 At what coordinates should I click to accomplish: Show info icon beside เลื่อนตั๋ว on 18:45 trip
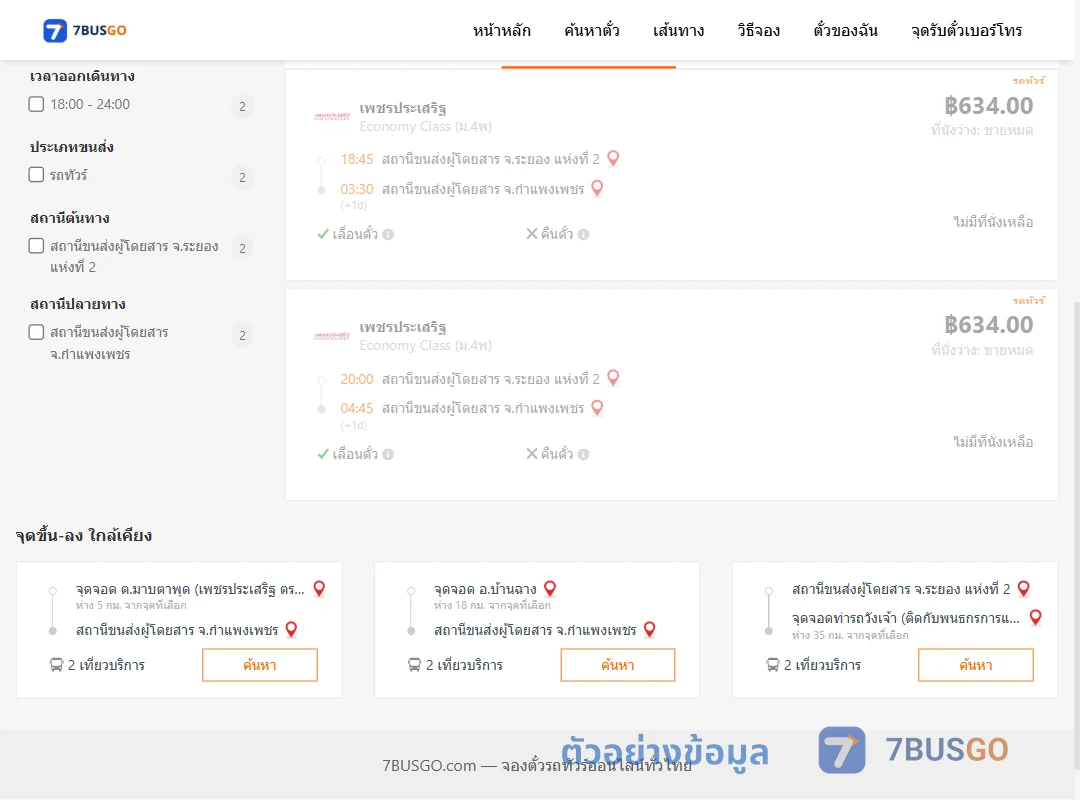(x=388, y=234)
